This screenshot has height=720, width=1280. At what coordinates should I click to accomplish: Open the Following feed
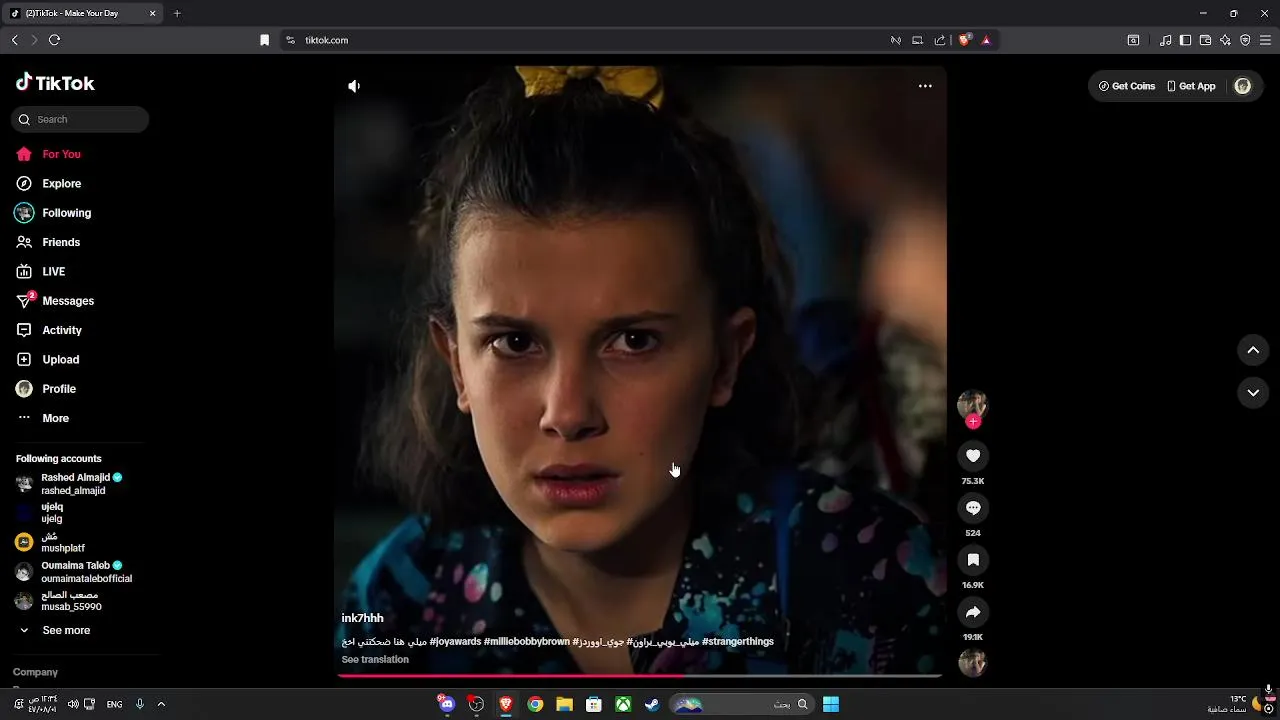(53, 213)
